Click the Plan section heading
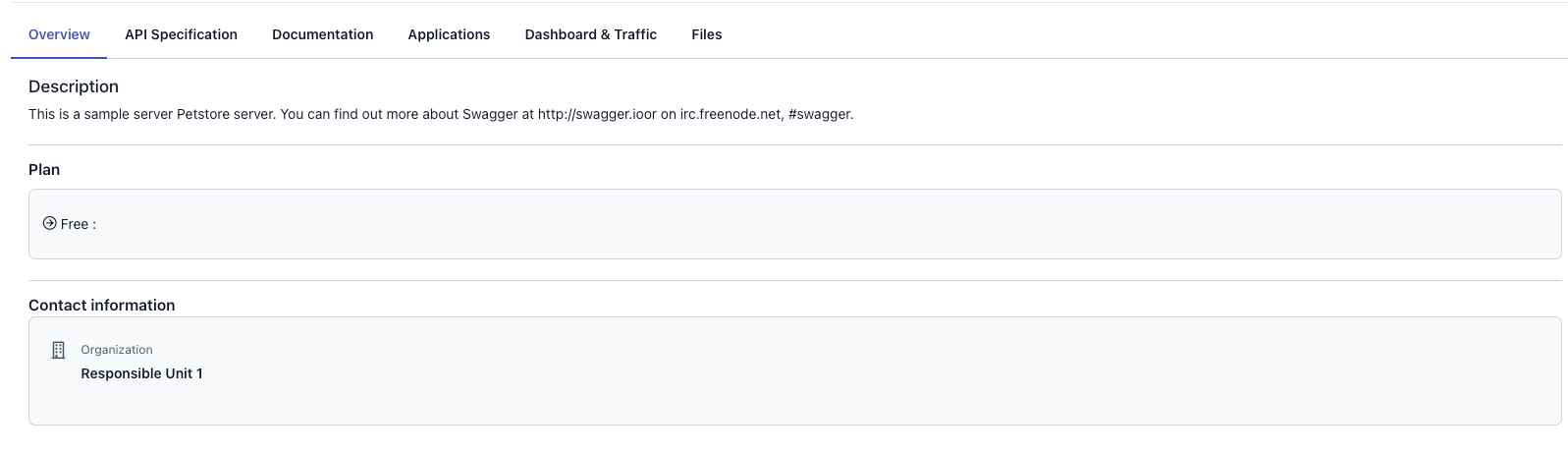The width and height of the screenshot is (1568, 453). [x=44, y=170]
